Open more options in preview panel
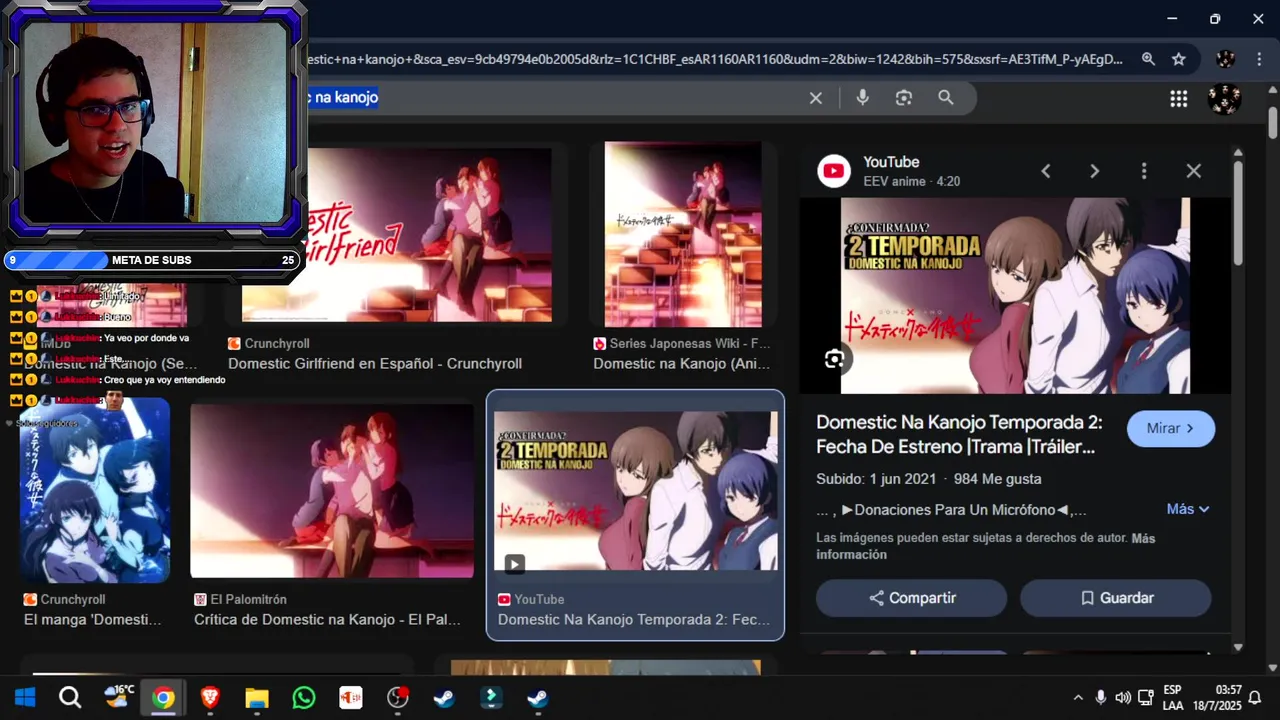Viewport: 1280px width, 720px height. (x=1144, y=171)
